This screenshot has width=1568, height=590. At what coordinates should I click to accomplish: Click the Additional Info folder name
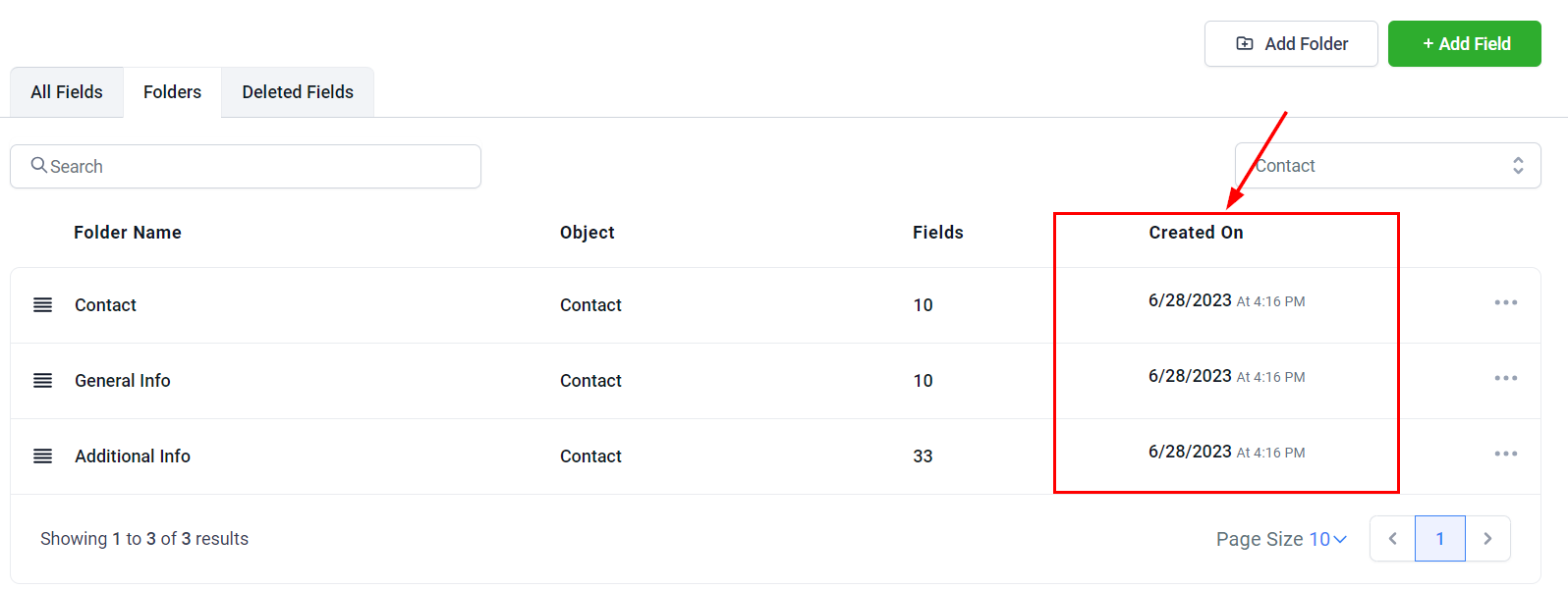133,456
